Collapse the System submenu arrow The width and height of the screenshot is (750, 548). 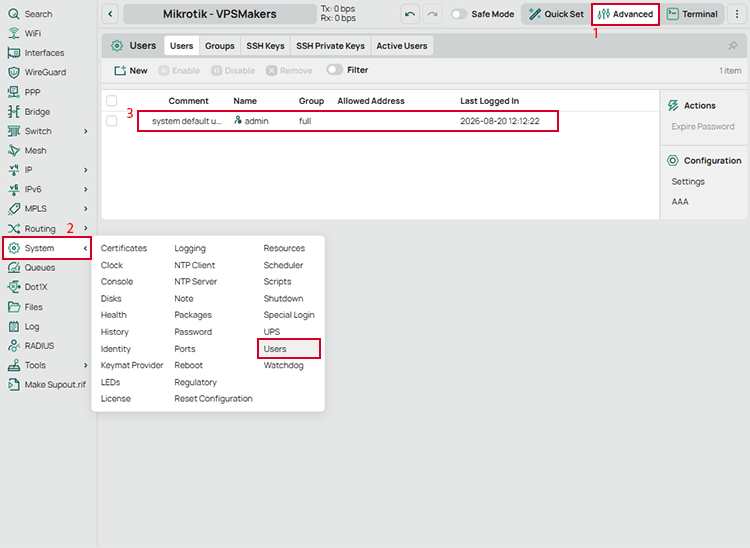click(85, 248)
